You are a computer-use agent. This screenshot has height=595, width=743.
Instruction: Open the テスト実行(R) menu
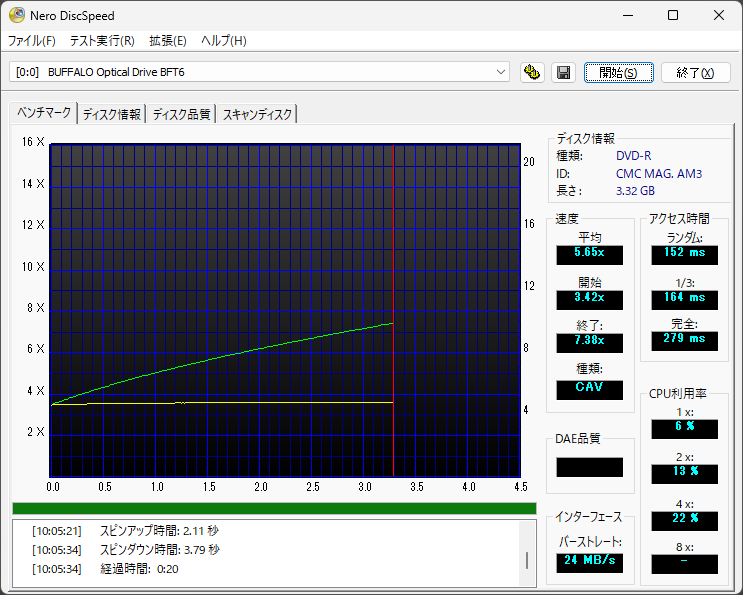point(102,41)
